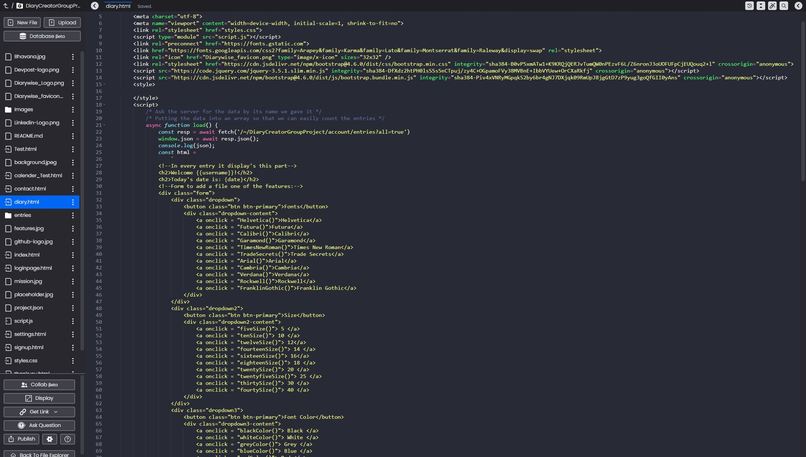Select diary.html in the file list
806x457 pixels.
[39, 202]
